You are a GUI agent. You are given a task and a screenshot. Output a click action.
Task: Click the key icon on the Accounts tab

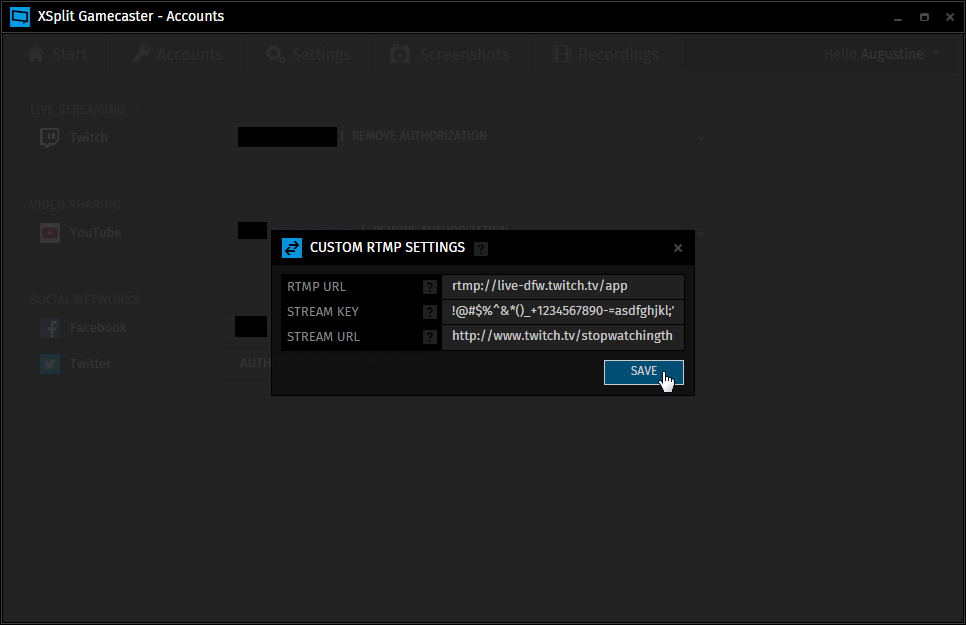[x=141, y=54]
